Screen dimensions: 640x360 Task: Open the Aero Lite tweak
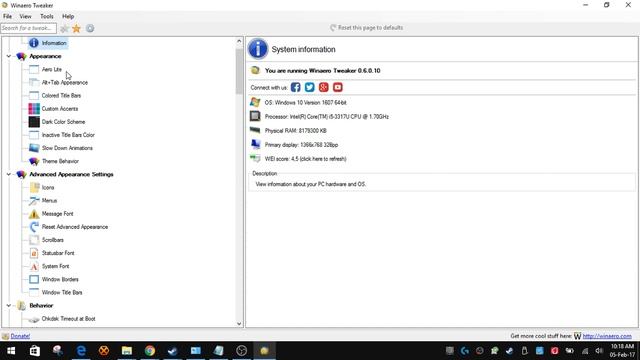[x=51, y=69]
